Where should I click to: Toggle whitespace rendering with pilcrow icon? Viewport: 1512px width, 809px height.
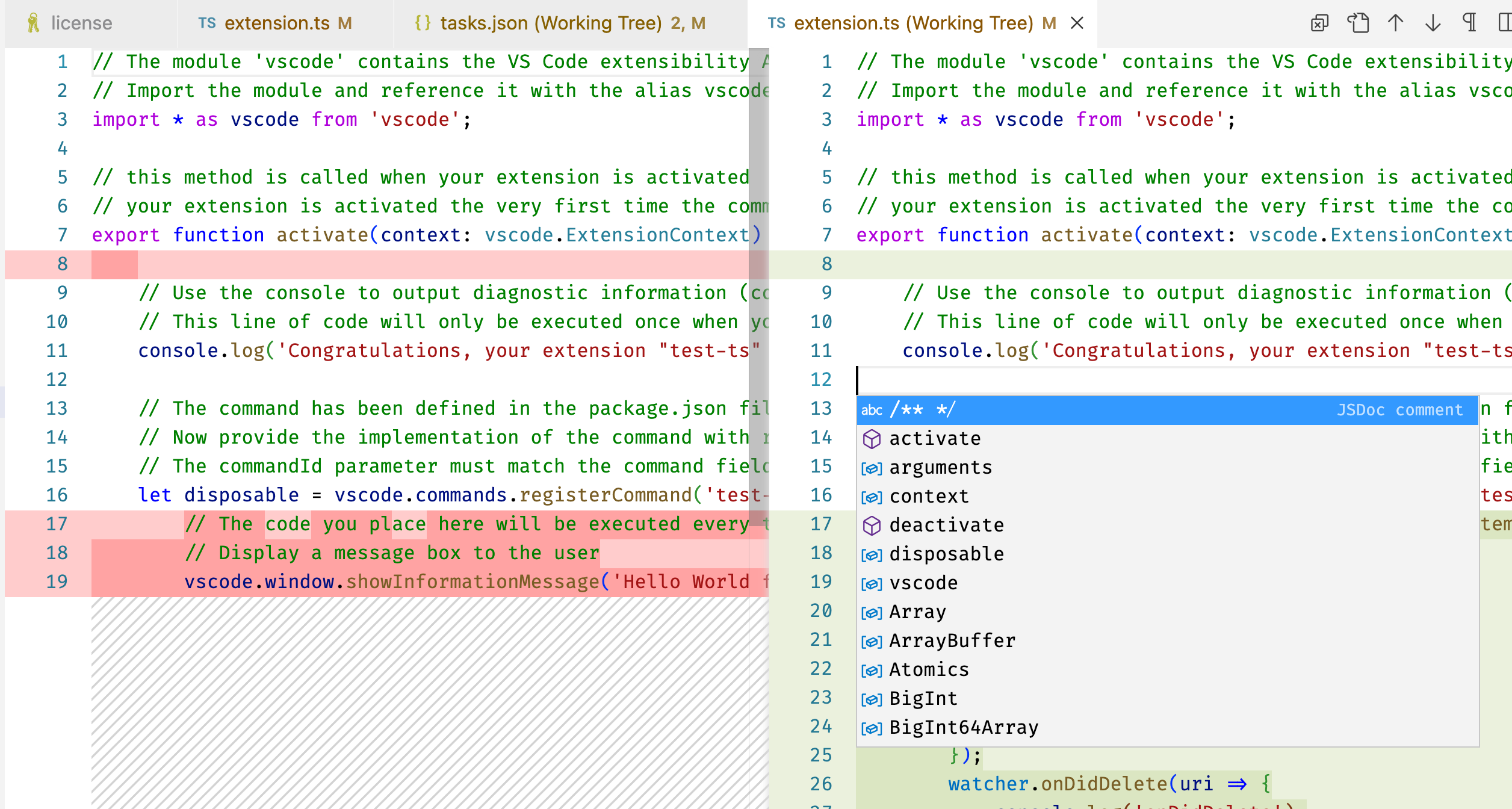pos(1470,22)
